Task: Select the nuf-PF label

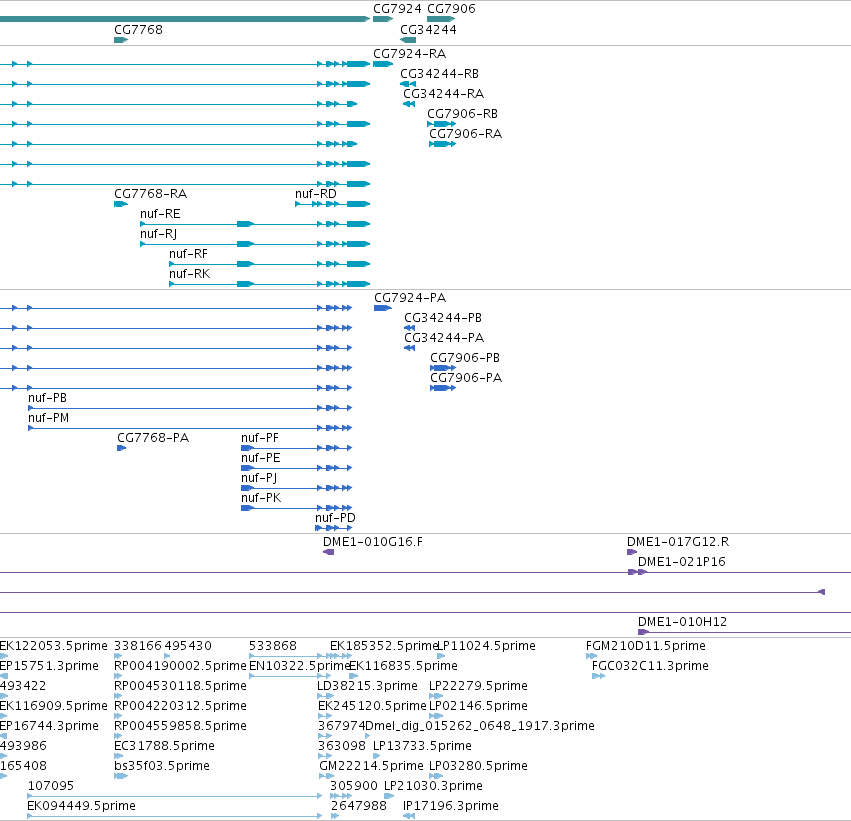Action: 260,438
